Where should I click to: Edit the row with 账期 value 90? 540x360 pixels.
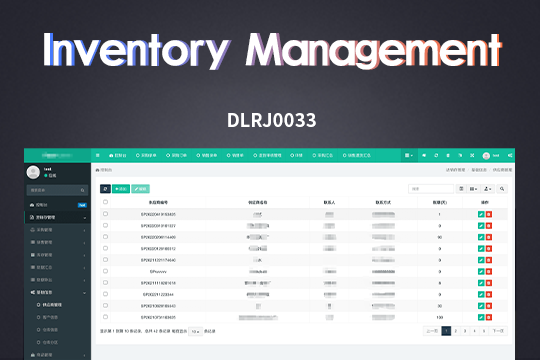pos(481,237)
